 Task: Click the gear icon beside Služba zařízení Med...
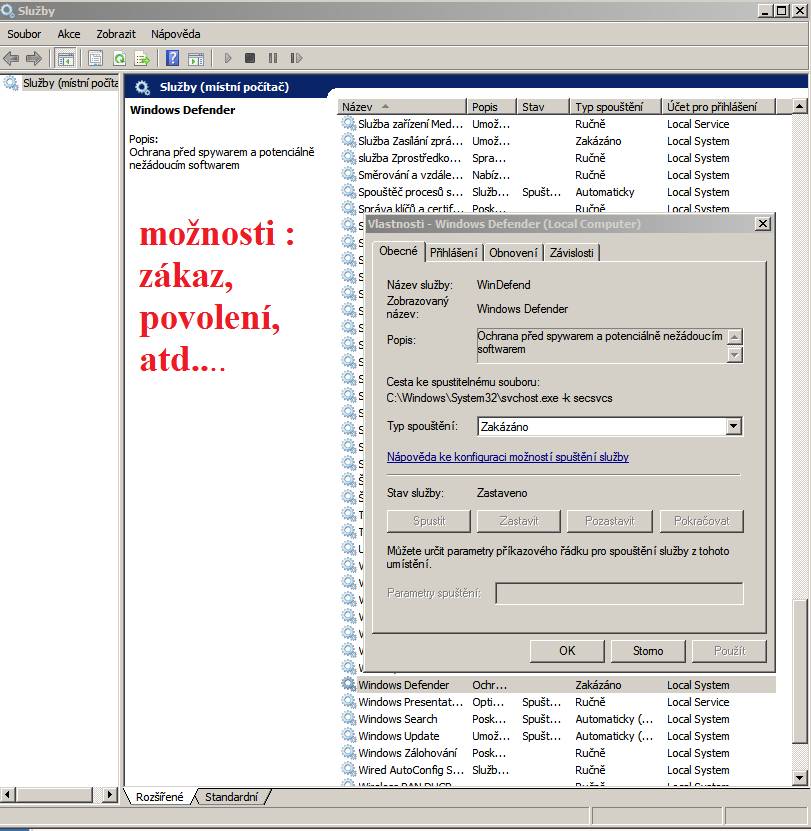pyautogui.click(x=348, y=124)
